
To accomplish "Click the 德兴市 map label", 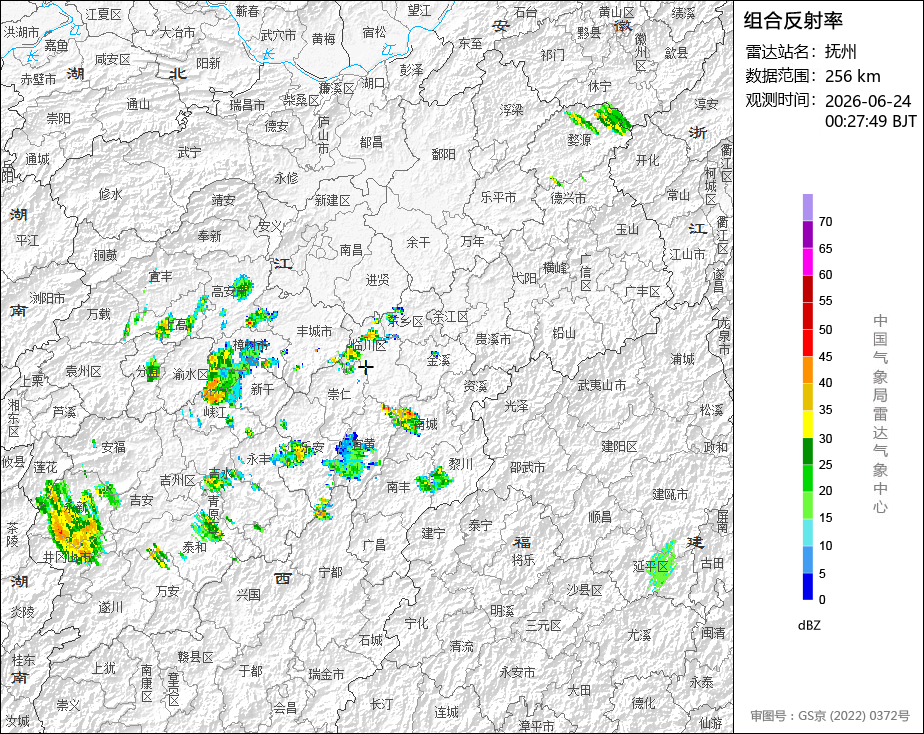I will [568, 198].
